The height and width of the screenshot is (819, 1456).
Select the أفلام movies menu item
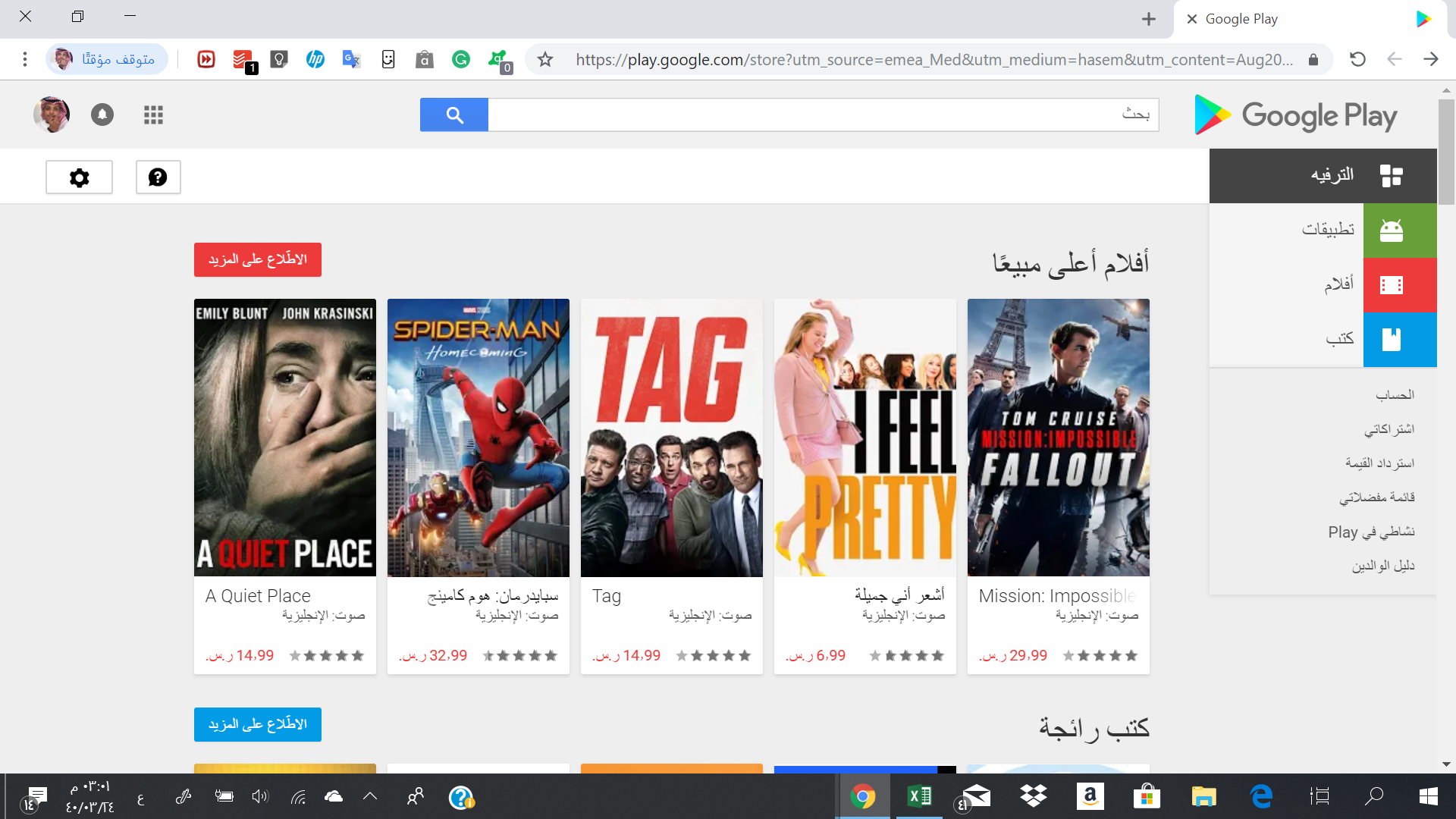[x=1339, y=284]
